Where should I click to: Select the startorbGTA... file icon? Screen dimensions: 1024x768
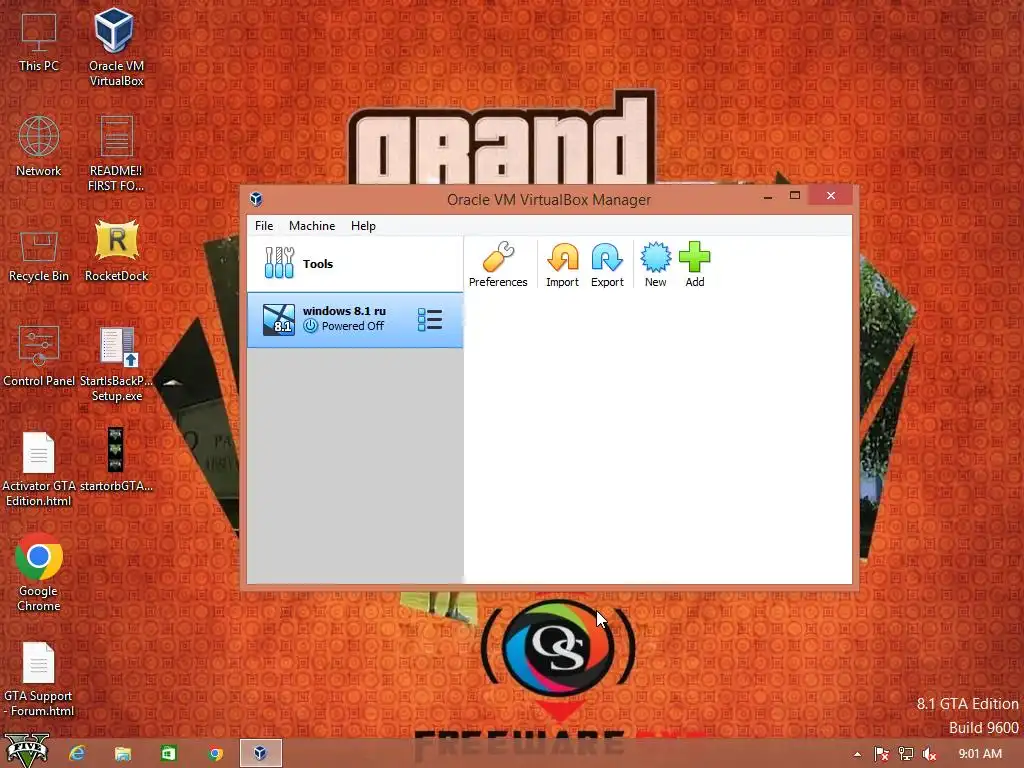(x=116, y=460)
